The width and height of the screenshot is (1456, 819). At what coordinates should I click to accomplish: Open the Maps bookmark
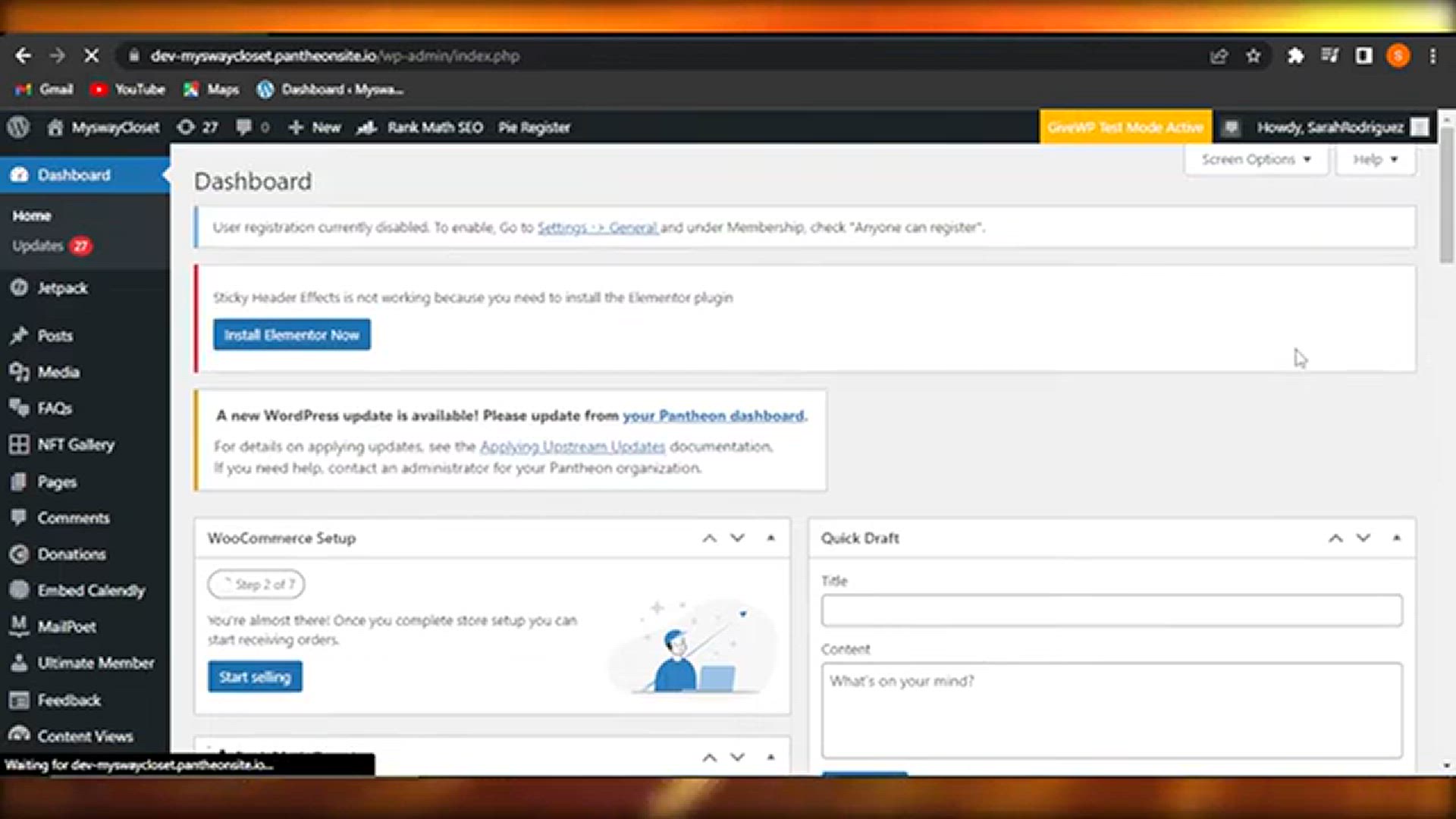pyautogui.click(x=211, y=89)
